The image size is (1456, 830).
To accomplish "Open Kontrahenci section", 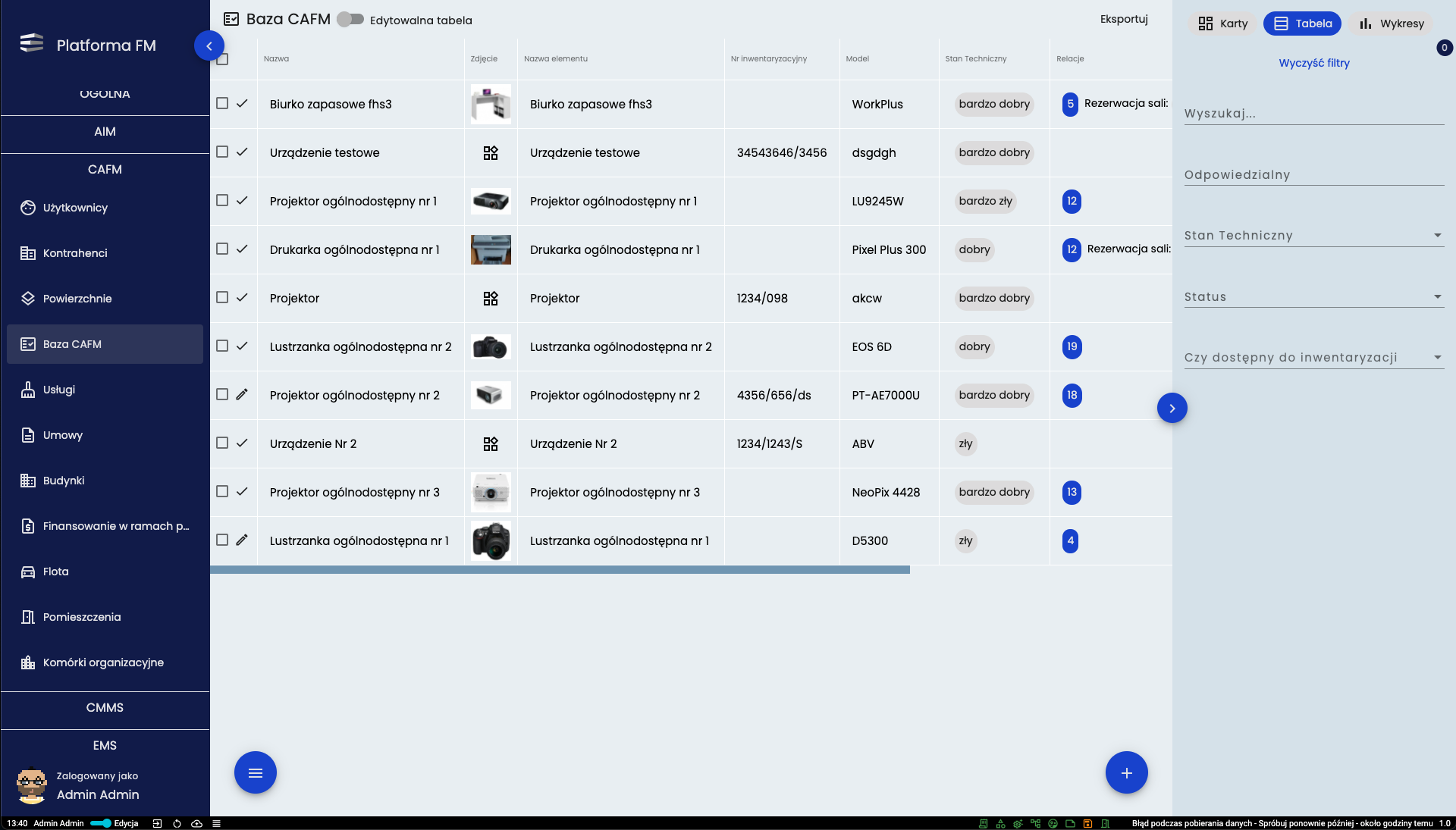I will 105,253.
